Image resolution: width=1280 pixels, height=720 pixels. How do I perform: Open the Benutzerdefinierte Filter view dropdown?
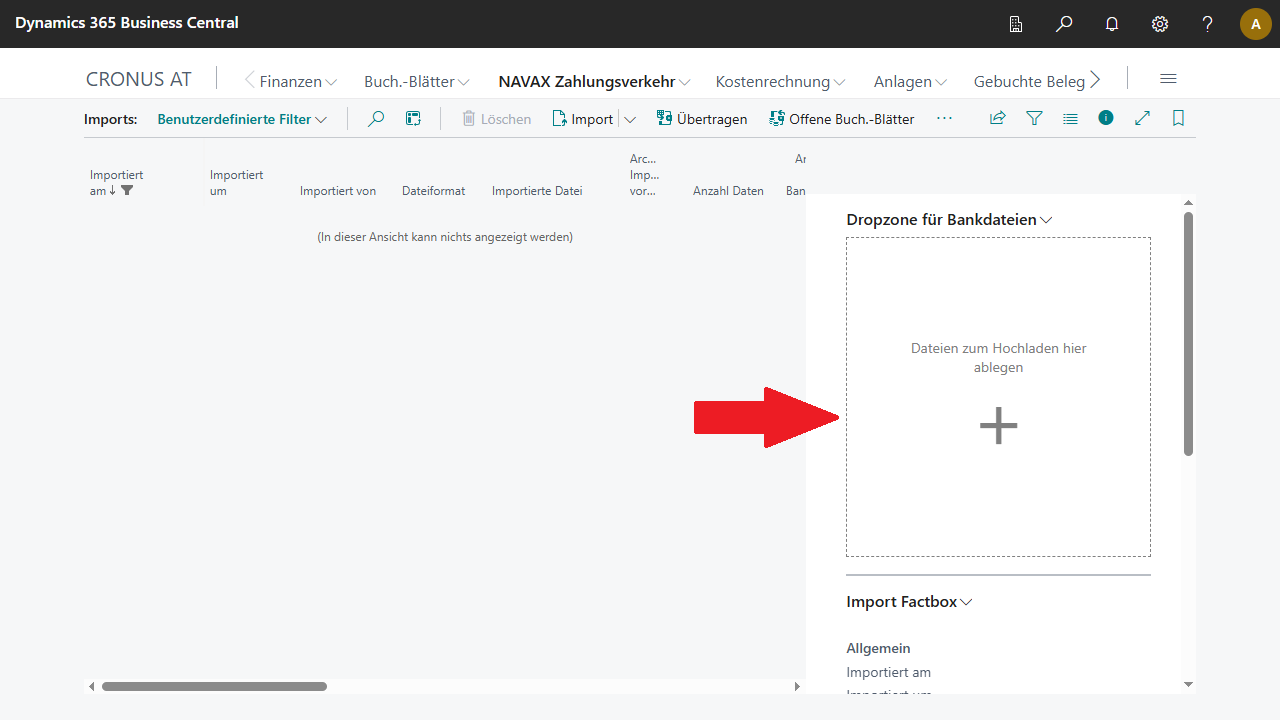tap(242, 119)
